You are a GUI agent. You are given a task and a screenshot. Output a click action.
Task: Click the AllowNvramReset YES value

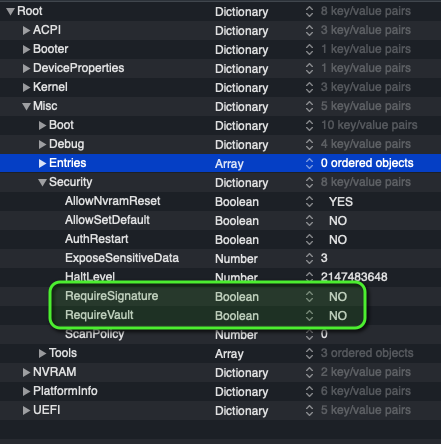tap(341, 202)
